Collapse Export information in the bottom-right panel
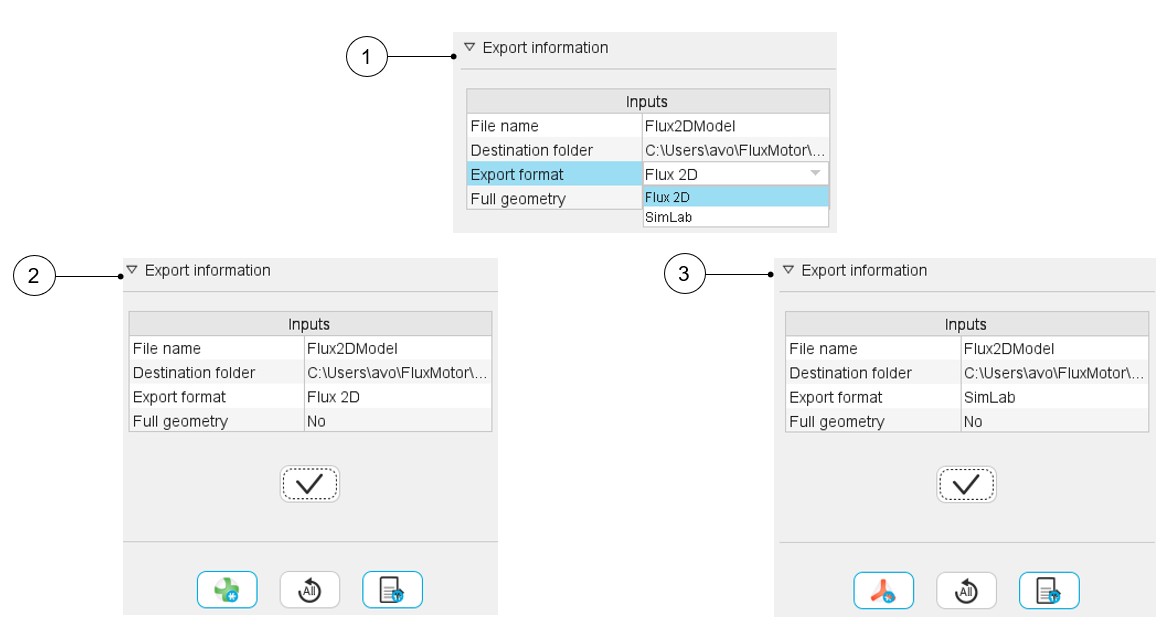This screenshot has height=631, width=1171. pos(788,270)
